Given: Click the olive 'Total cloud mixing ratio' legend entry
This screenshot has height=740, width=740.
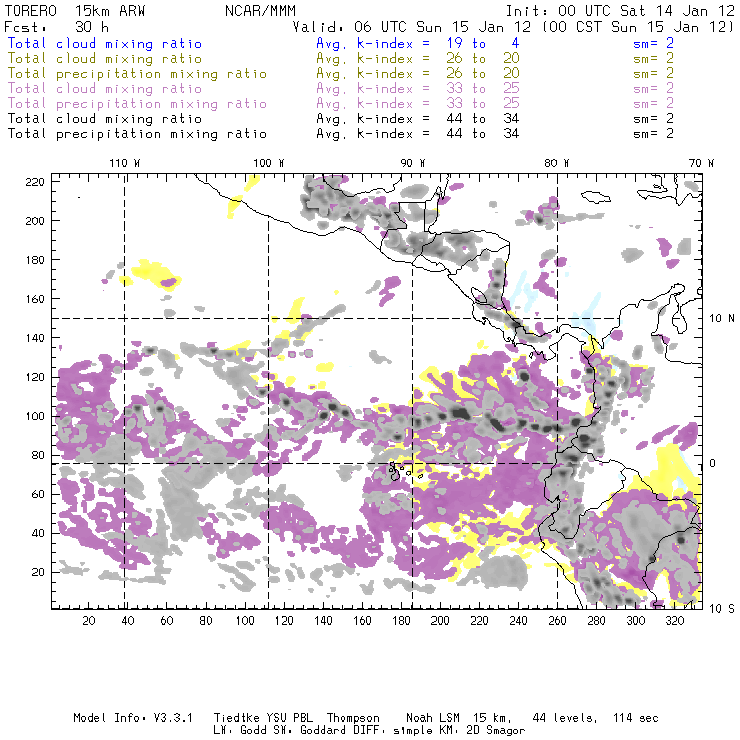Looking at the screenshot, I should (x=105, y=59).
